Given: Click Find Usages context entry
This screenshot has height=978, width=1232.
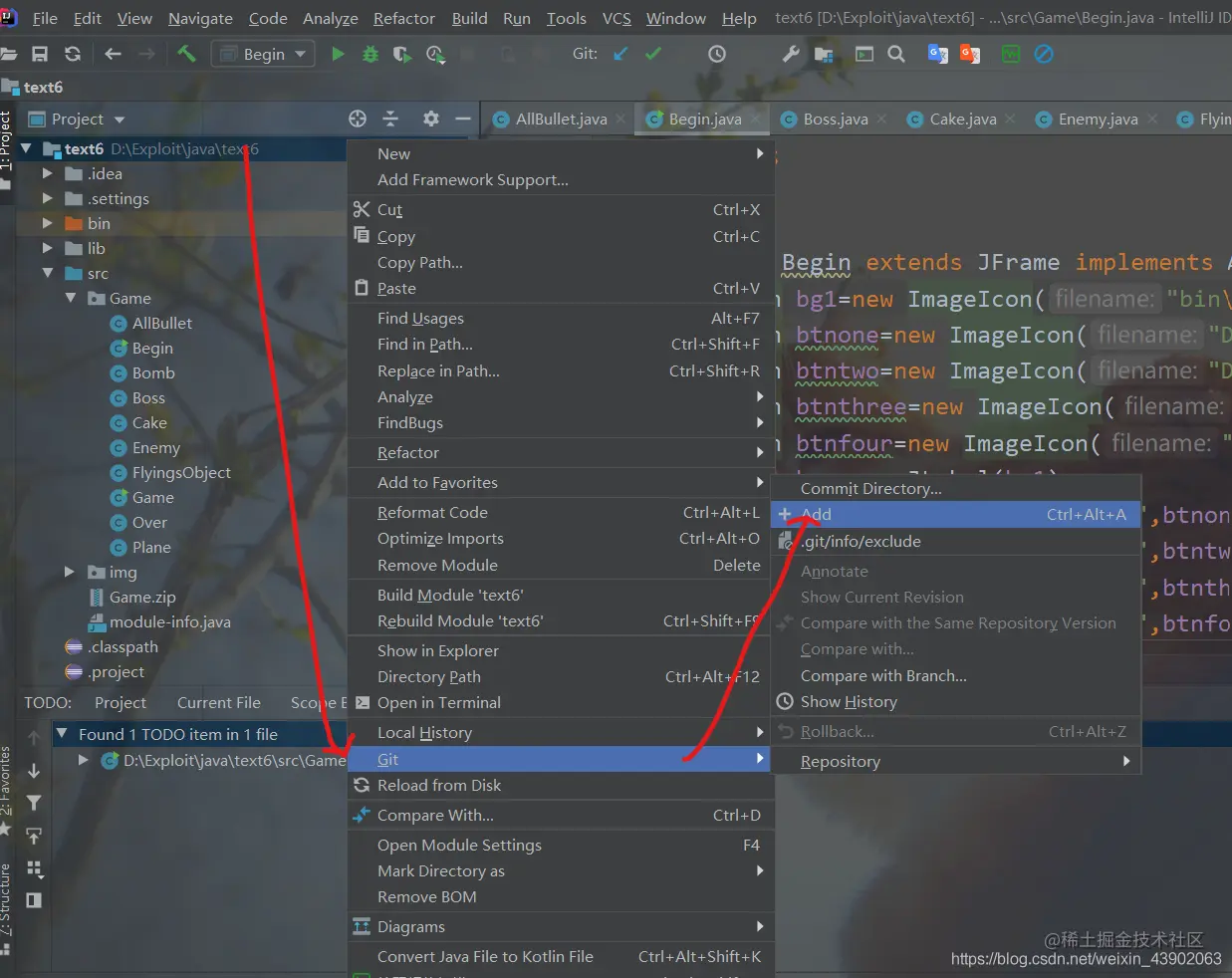Looking at the screenshot, I should click(x=560, y=318).
